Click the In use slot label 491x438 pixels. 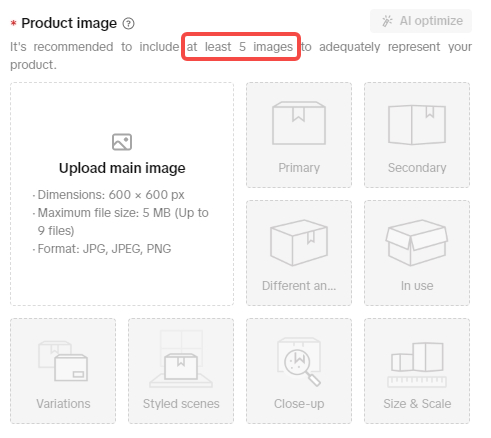(x=417, y=286)
